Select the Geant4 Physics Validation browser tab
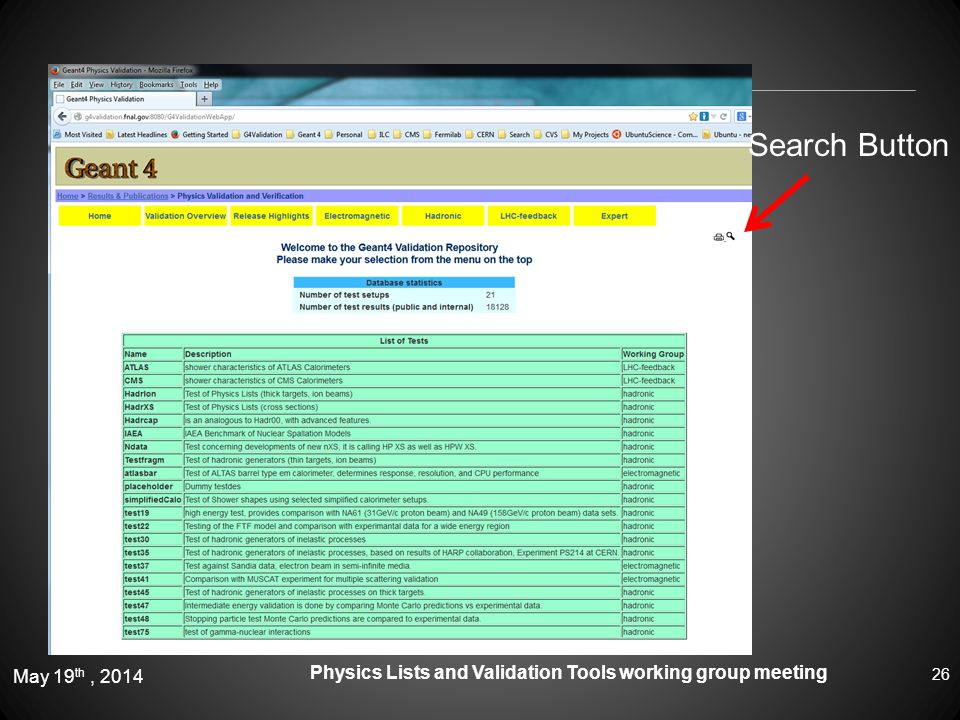 pyautogui.click(x=124, y=99)
